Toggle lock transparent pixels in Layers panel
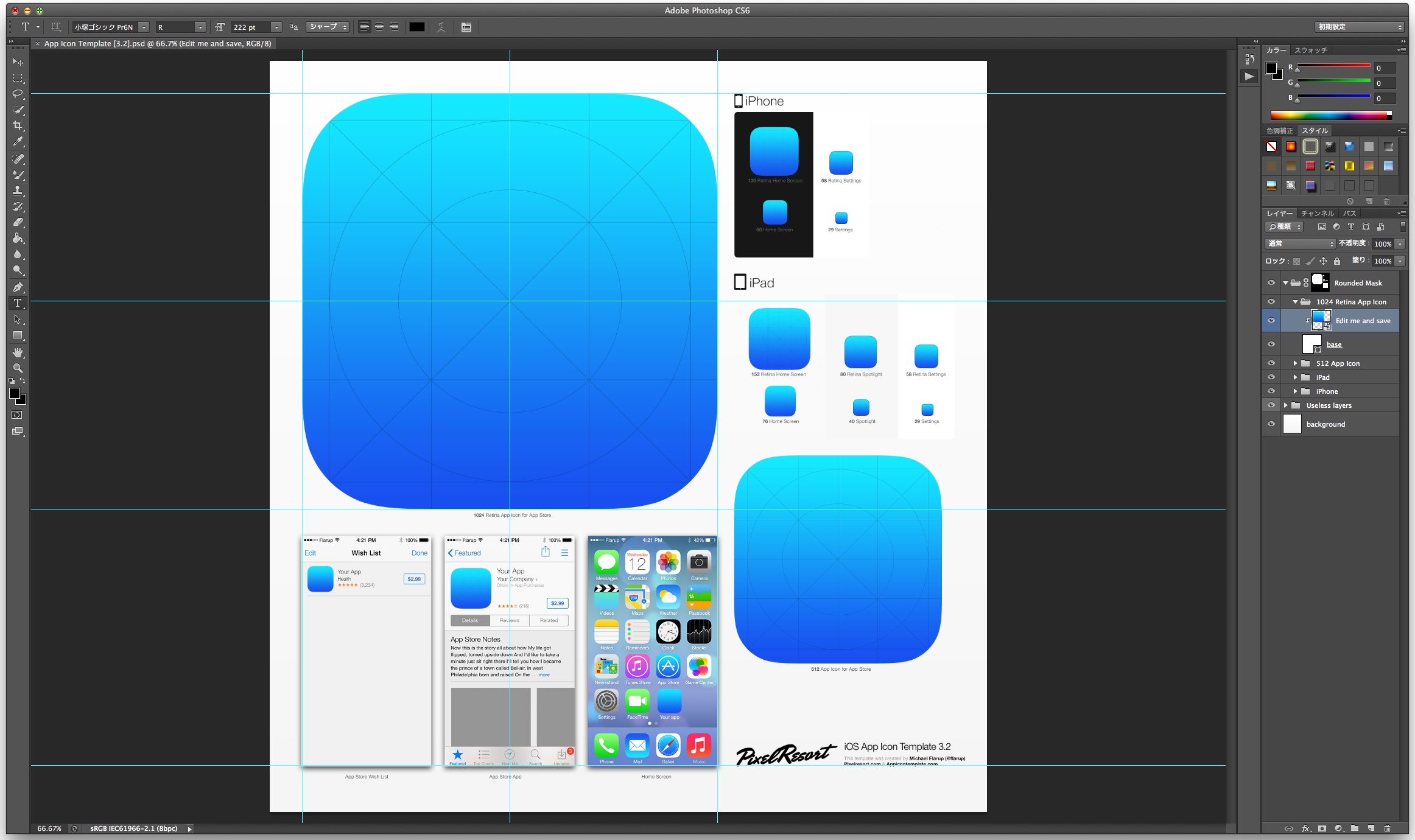Image resolution: width=1415 pixels, height=840 pixels. 1296,261
